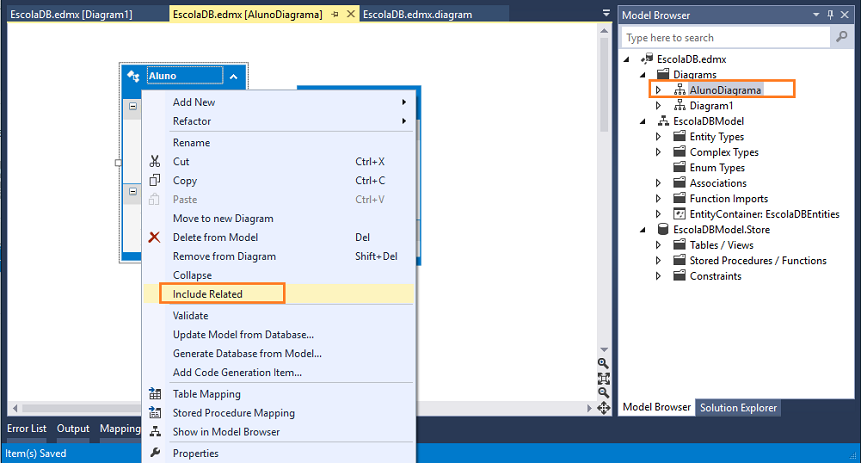861x463 pixels.
Task: Switch to Solution Explorer tab
Action: coord(738,408)
